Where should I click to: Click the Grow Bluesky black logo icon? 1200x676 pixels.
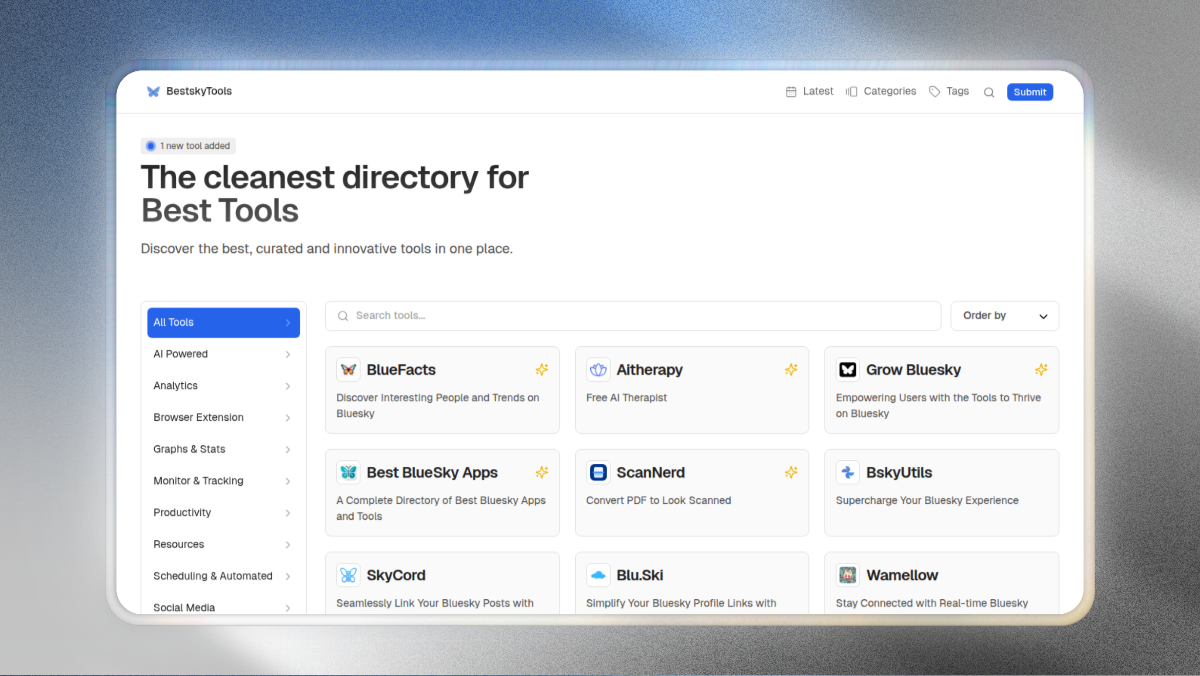(x=847, y=370)
